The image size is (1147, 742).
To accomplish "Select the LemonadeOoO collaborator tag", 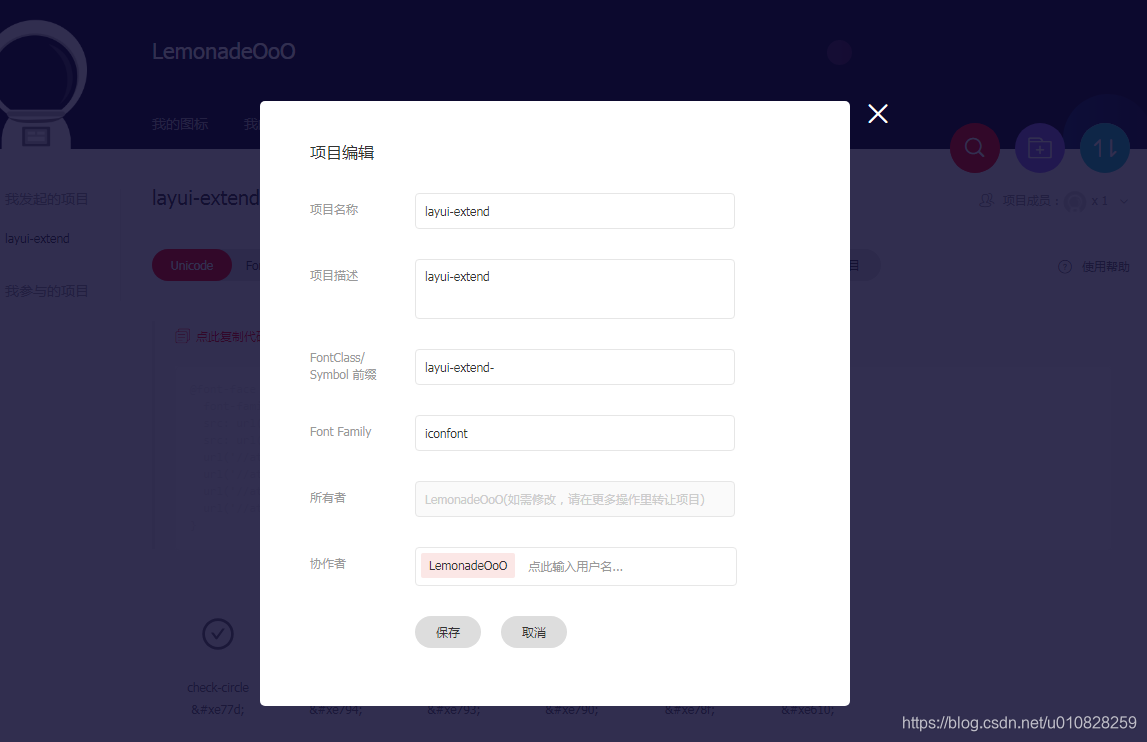I will [468, 566].
